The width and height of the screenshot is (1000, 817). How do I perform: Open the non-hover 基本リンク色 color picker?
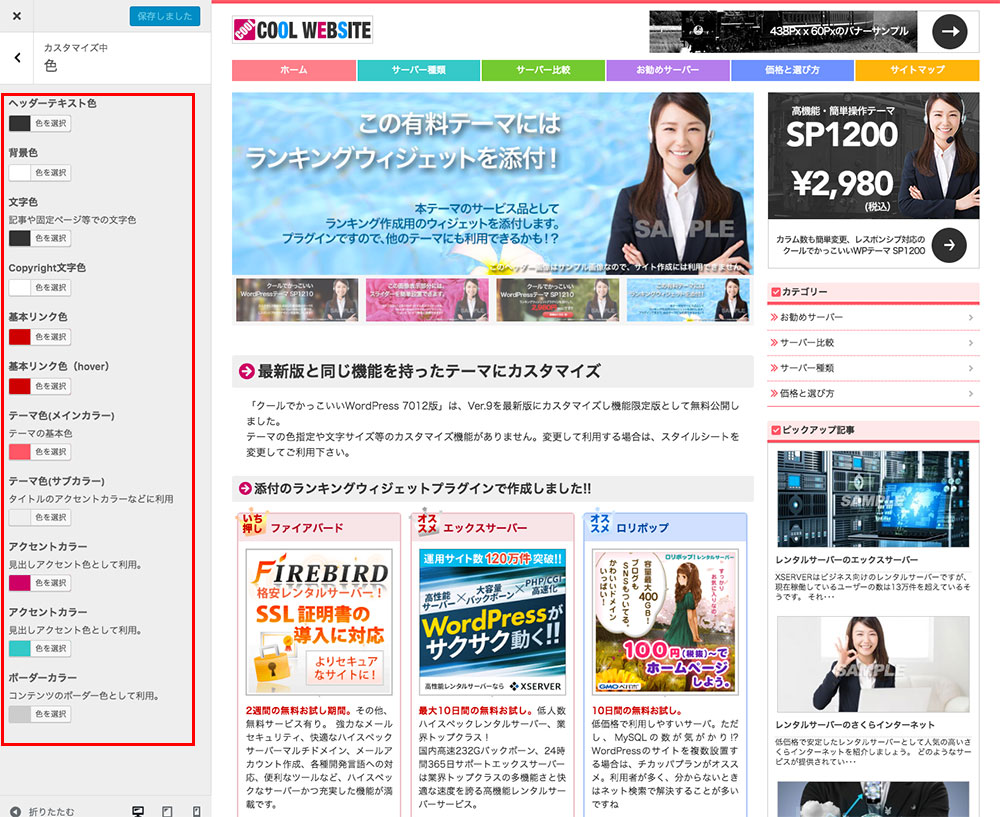pyautogui.click(x=40, y=336)
